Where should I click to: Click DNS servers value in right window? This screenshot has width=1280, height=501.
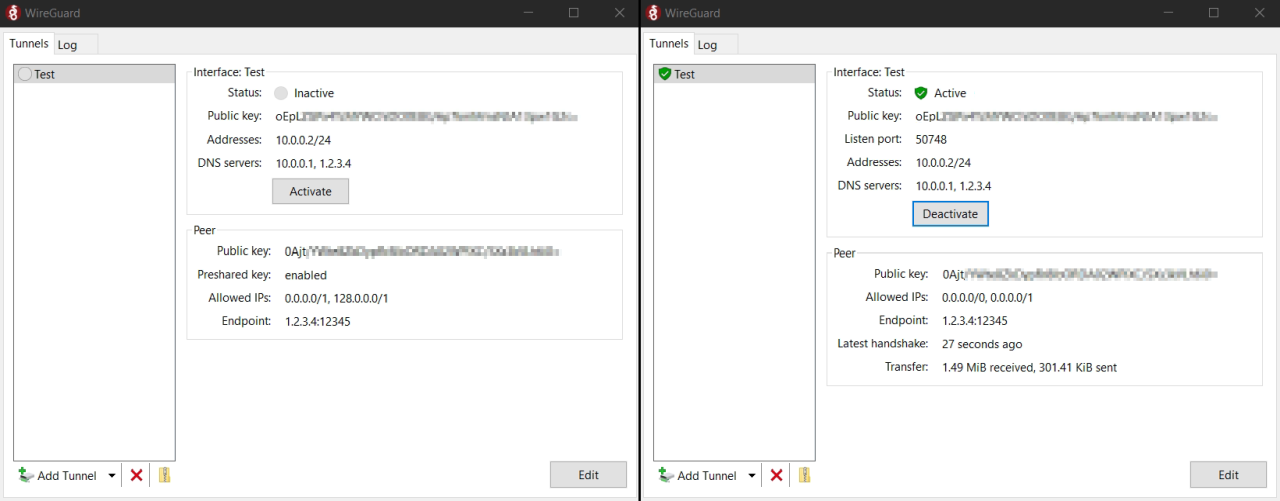954,186
